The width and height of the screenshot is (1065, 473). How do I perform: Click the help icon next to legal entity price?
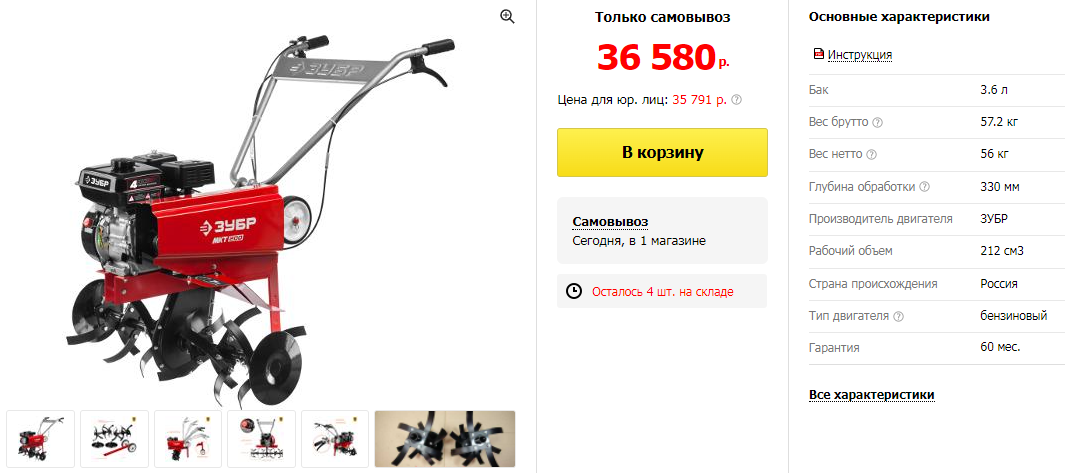point(736,100)
